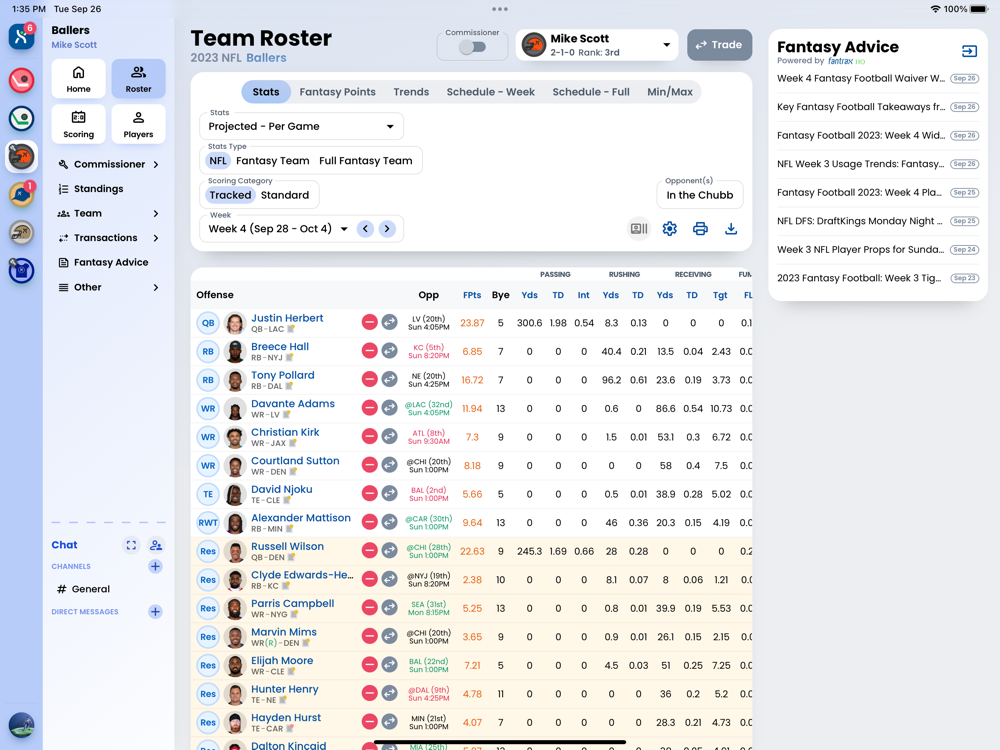The width and height of the screenshot is (1000, 750).
Task: Select Tracked scoring category
Action: [x=230, y=195]
